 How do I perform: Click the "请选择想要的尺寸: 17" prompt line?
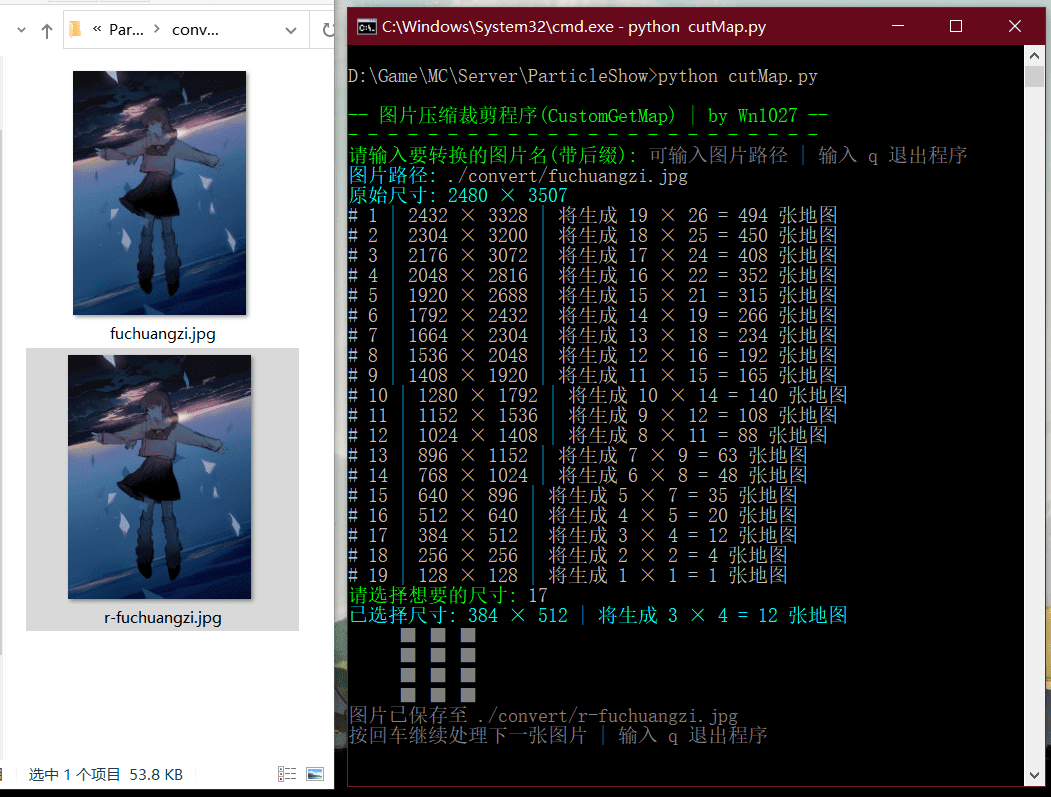coord(448,595)
